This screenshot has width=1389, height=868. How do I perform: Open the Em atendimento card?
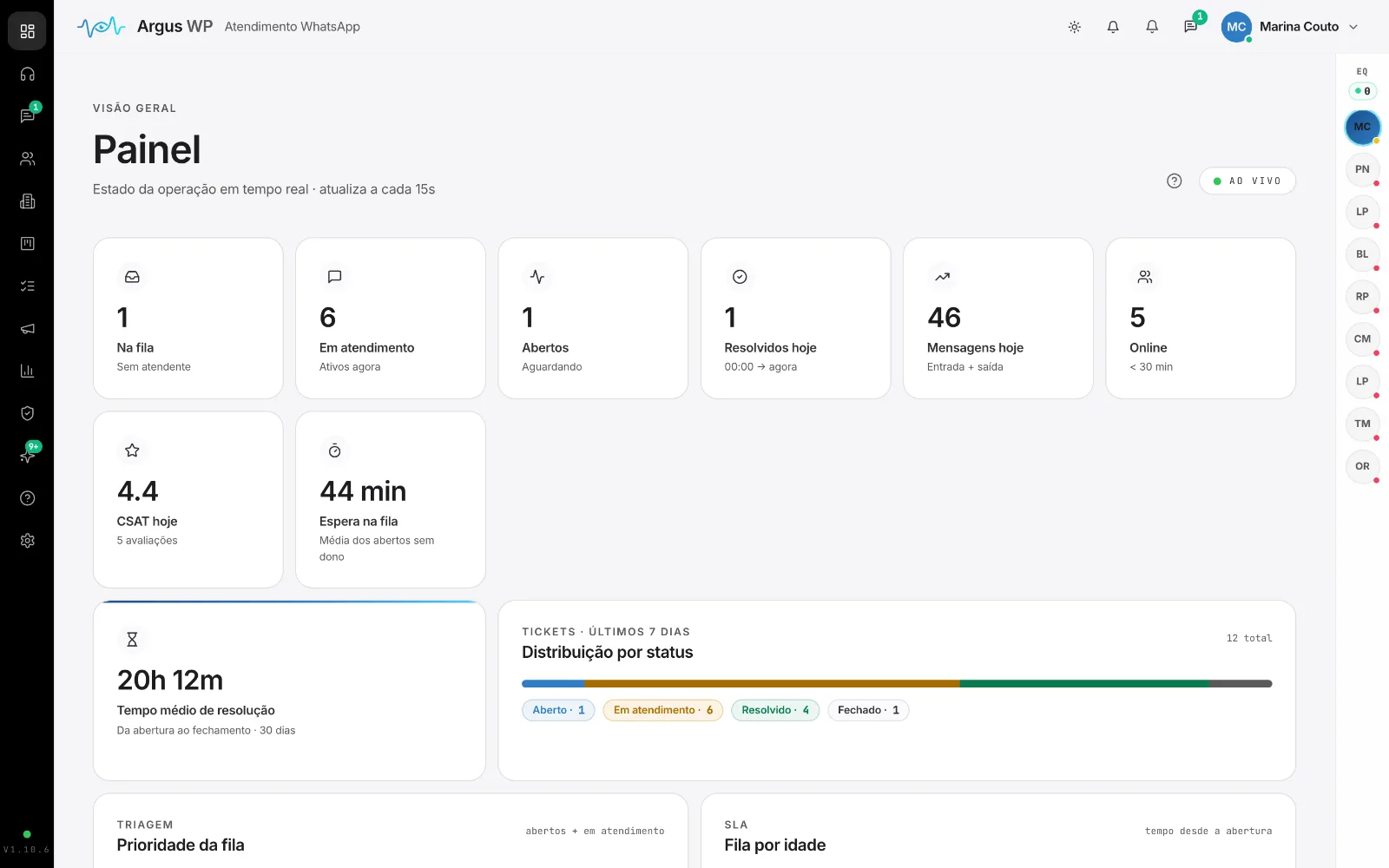point(391,319)
